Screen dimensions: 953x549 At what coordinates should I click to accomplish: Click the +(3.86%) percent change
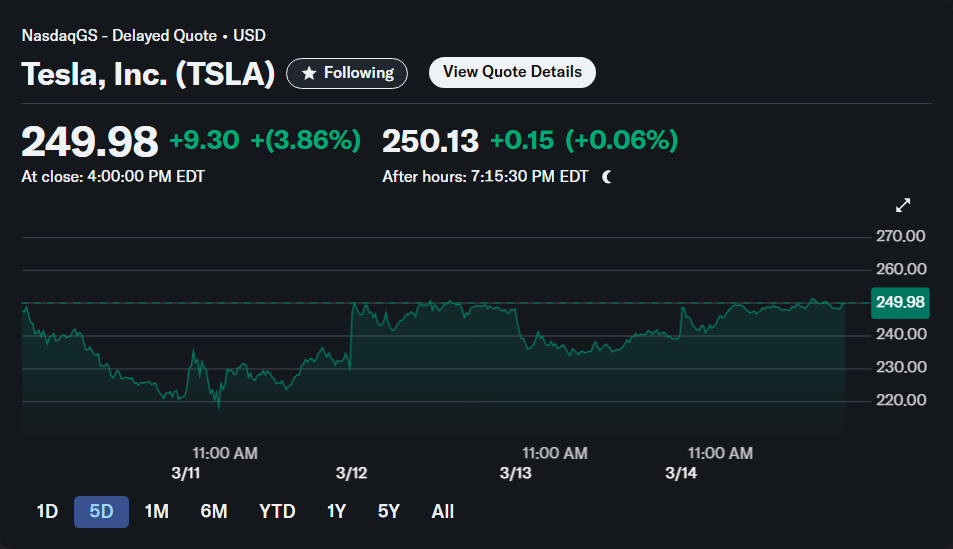(306, 140)
